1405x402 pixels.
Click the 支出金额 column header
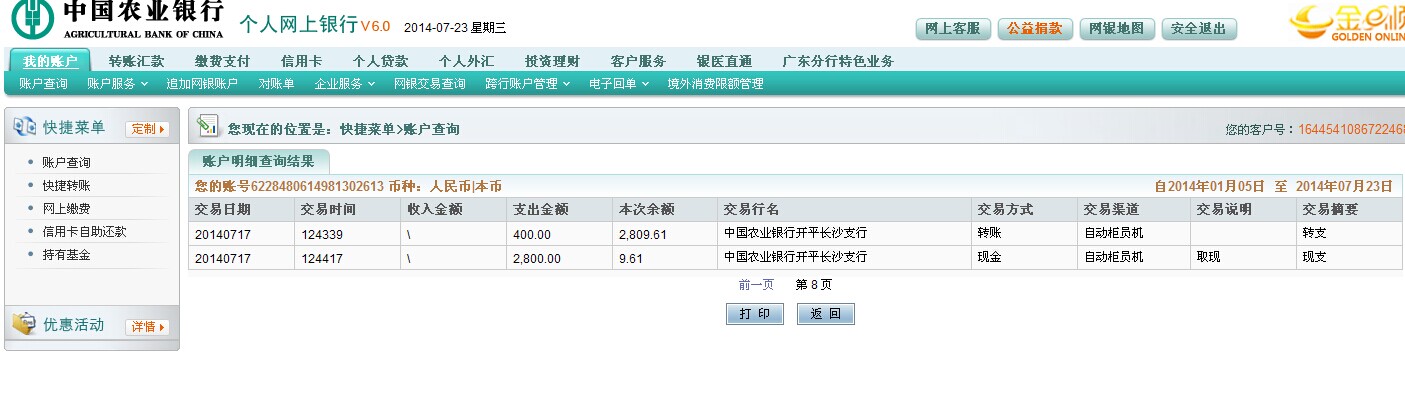[x=559, y=210]
